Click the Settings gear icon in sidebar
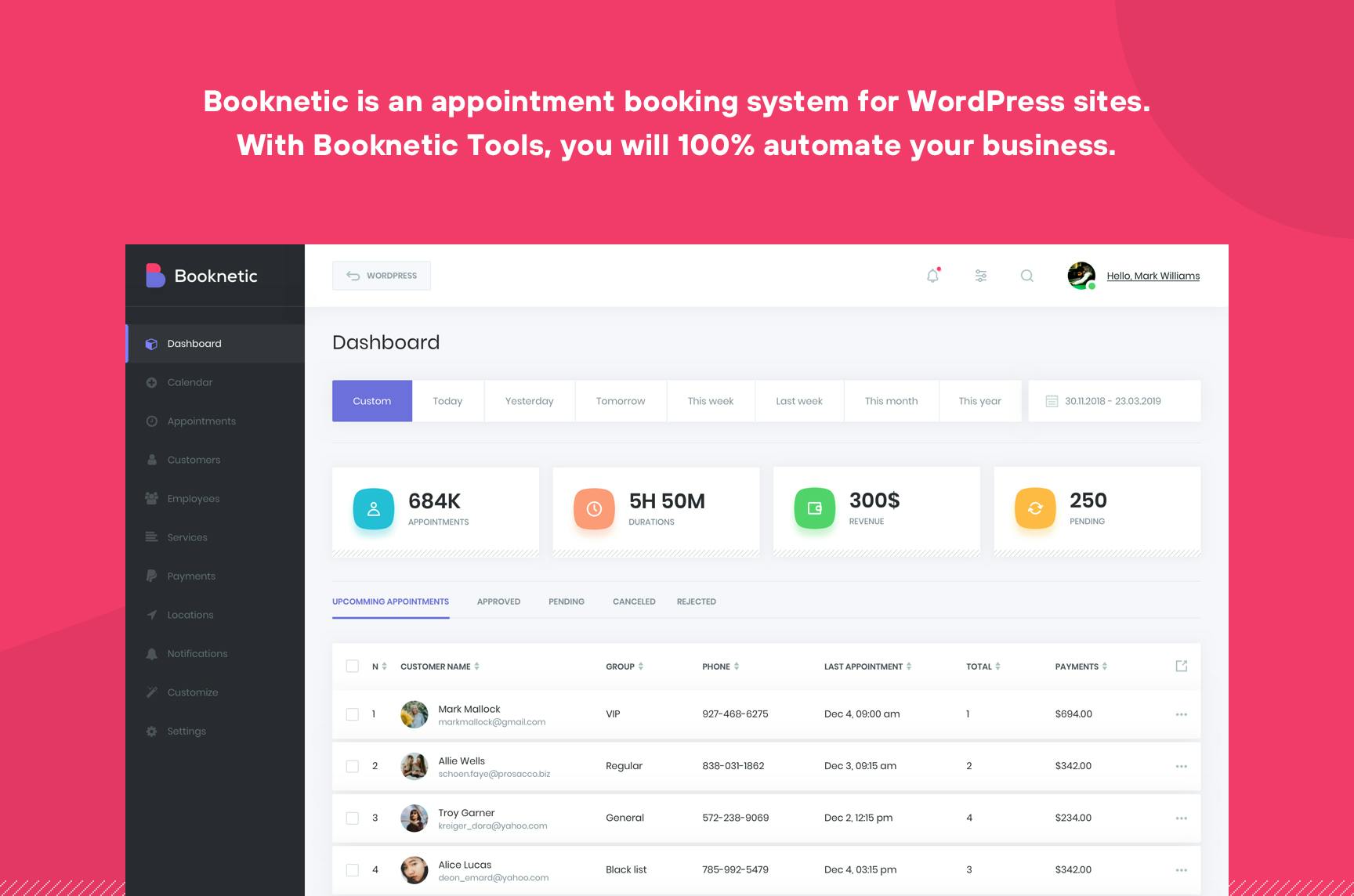Viewport: 1354px width, 896px height. 151,731
